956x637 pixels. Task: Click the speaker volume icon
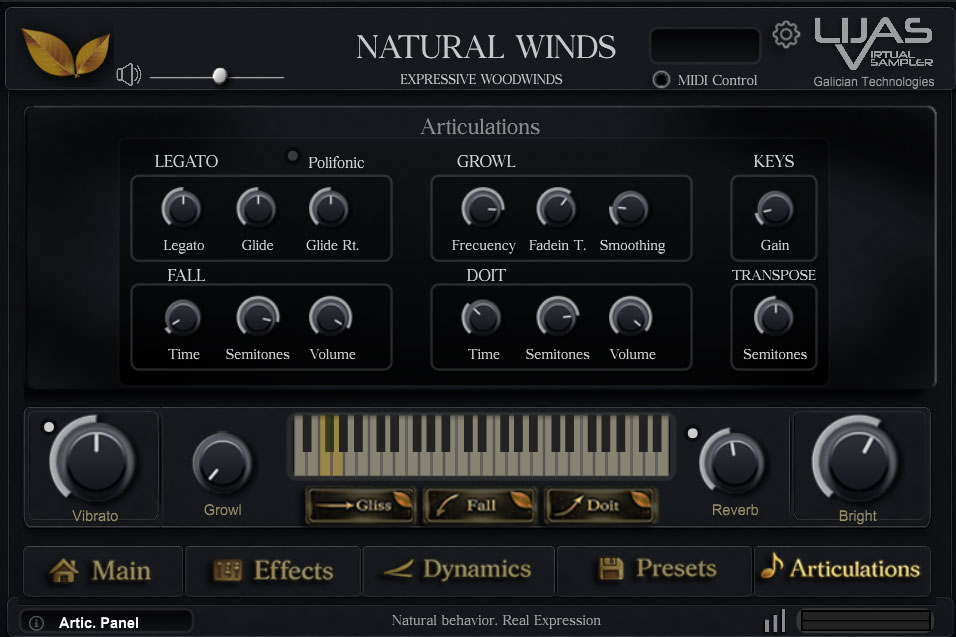point(128,75)
